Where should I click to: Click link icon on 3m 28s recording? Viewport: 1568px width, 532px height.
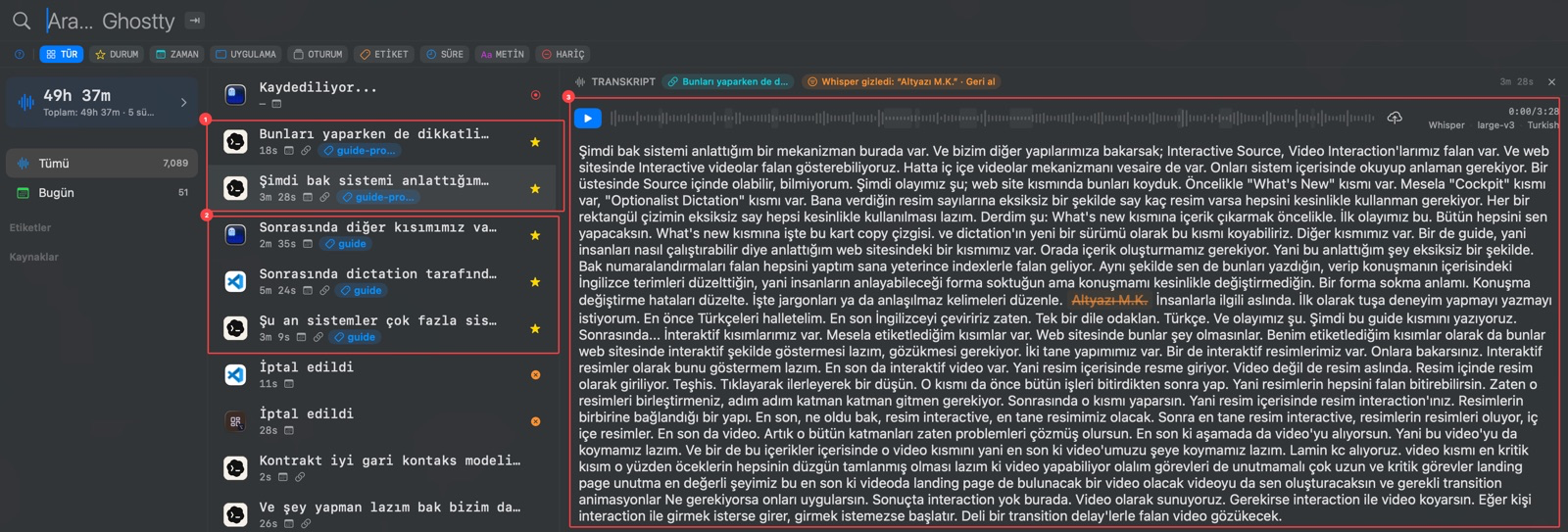tap(324, 198)
